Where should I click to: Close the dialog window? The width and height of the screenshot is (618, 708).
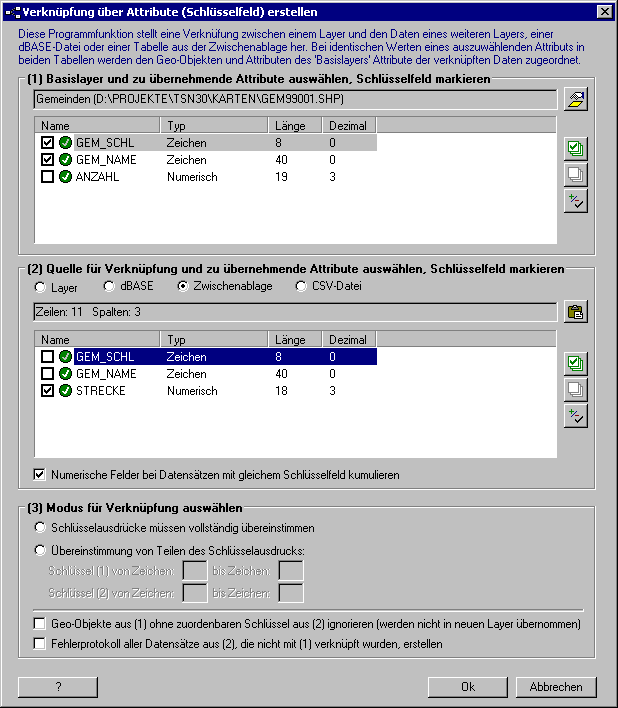tap(604, 12)
